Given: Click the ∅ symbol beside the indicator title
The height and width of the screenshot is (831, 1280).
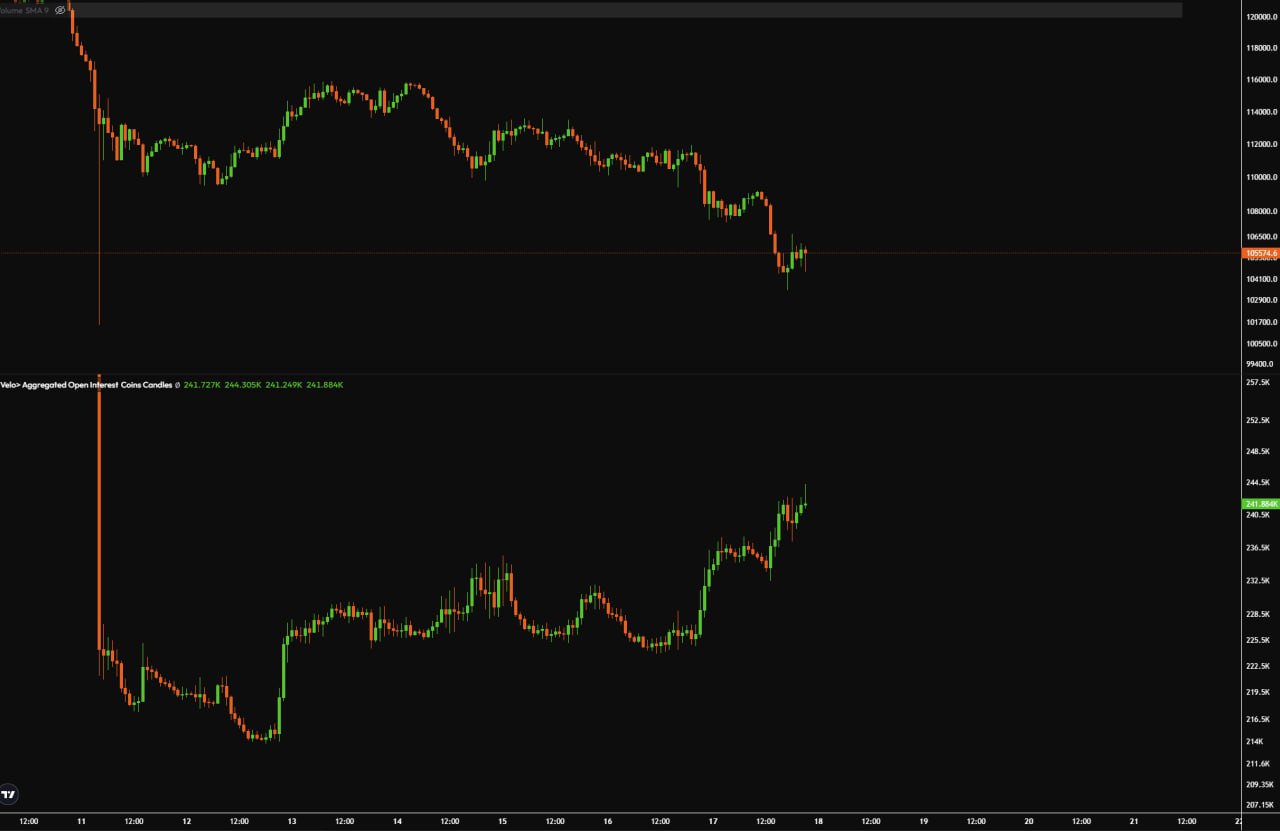Looking at the screenshot, I should (x=177, y=385).
